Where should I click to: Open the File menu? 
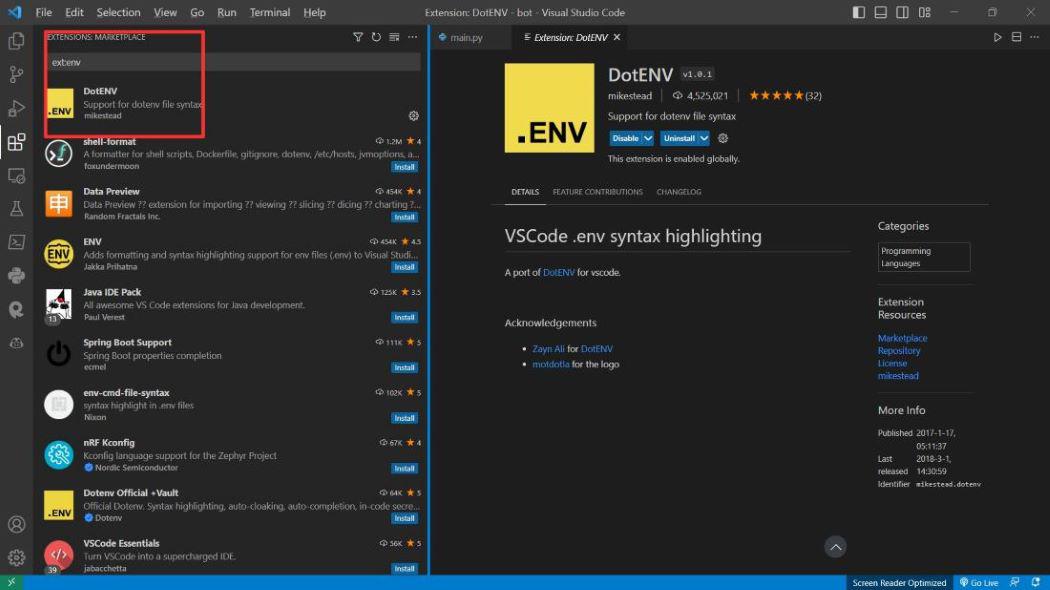(44, 12)
